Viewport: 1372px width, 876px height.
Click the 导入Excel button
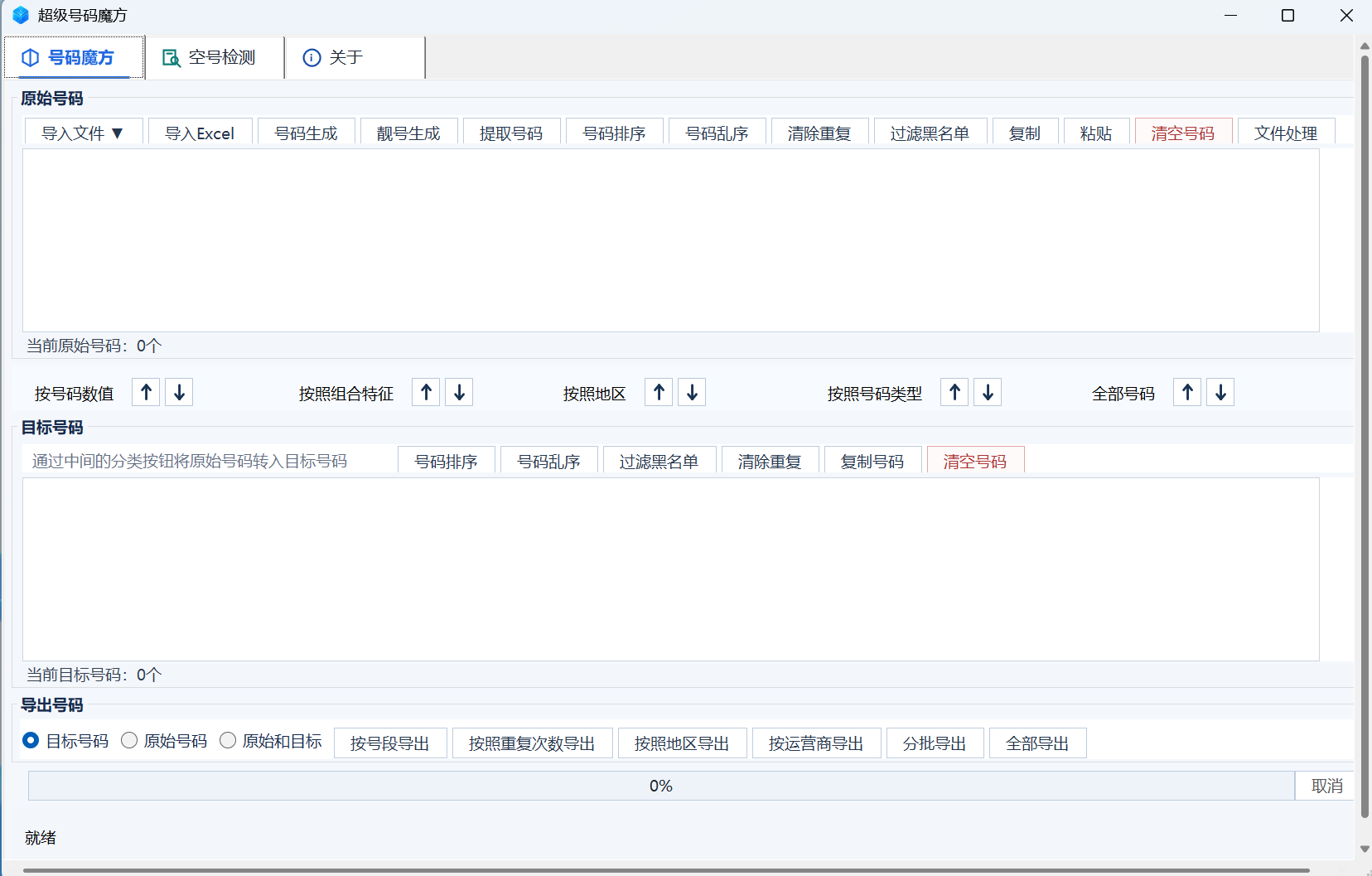click(200, 133)
